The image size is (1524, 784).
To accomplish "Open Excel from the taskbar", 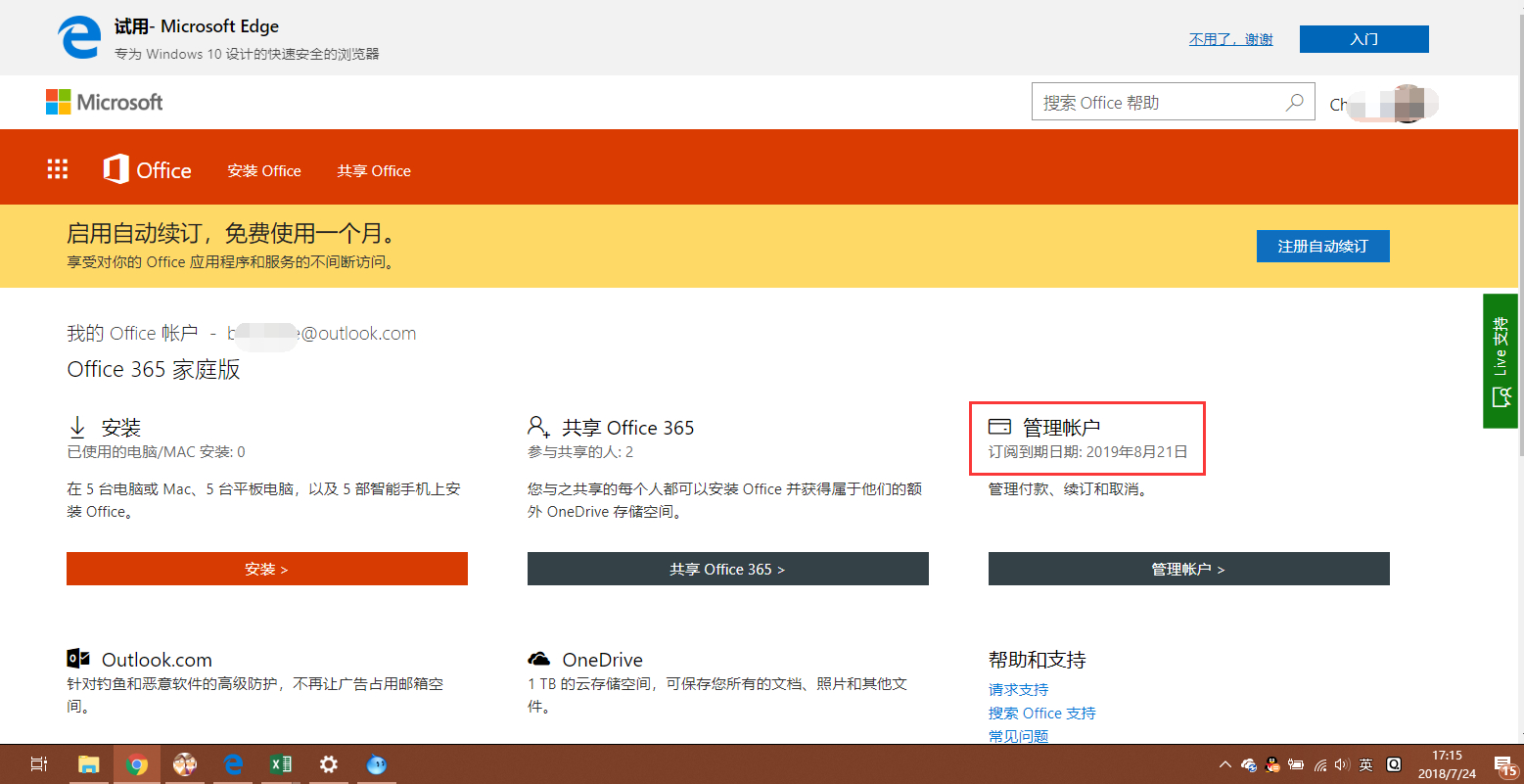I will [x=281, y=764].
